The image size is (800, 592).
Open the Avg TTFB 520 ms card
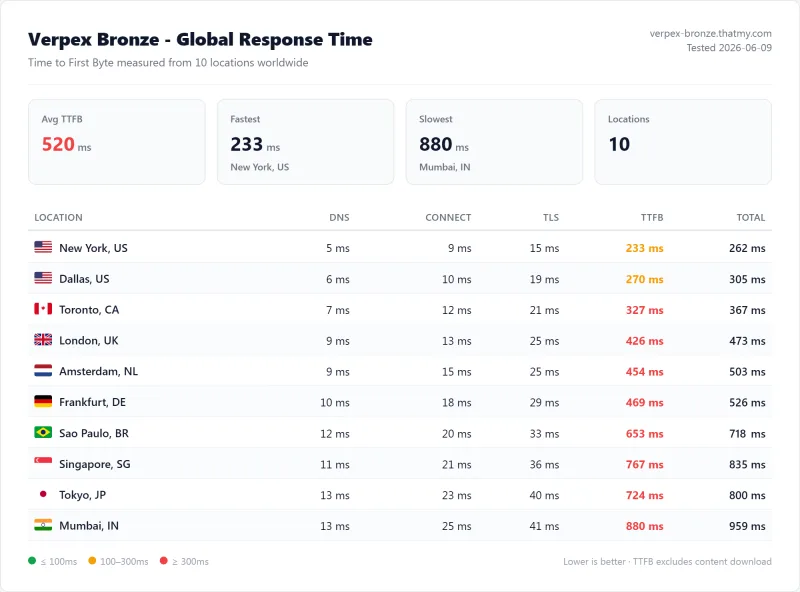117,142
